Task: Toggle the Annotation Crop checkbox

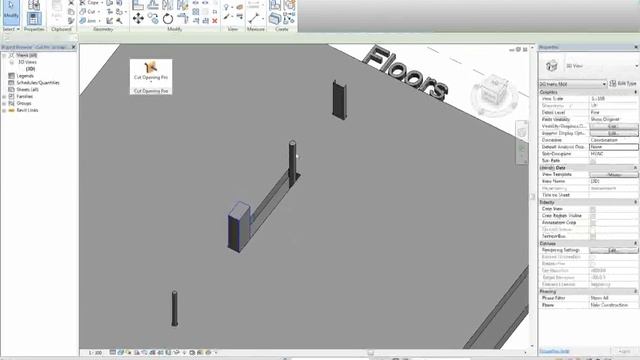Action: pos(593,223)
